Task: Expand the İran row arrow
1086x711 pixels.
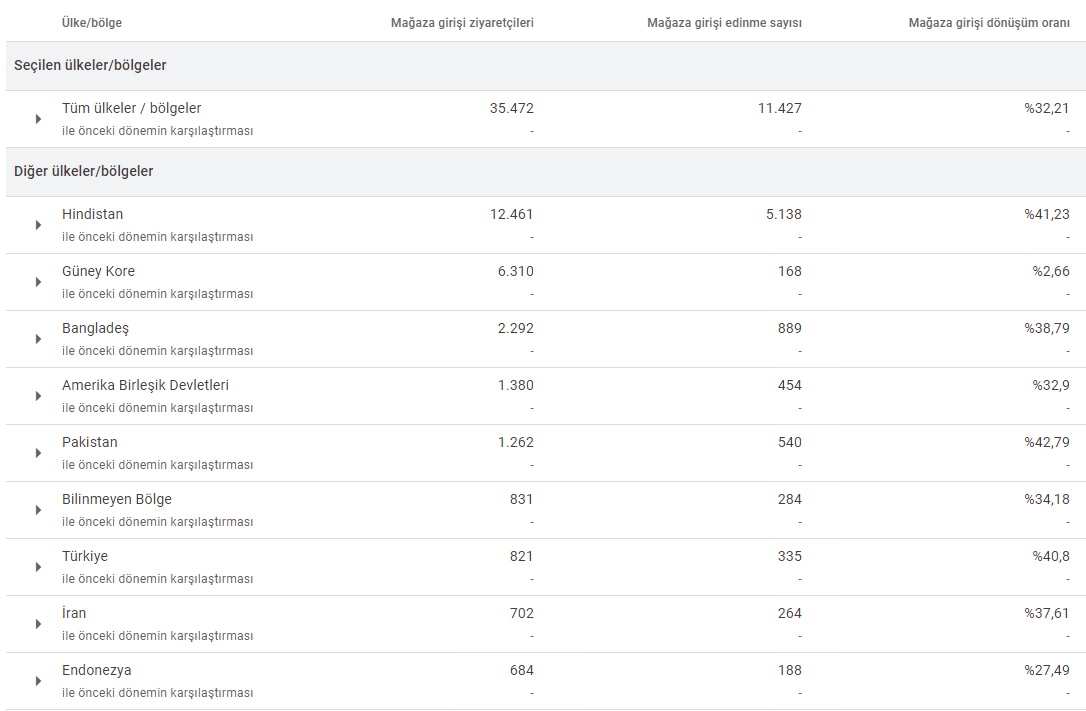Action: pos(38,624)
